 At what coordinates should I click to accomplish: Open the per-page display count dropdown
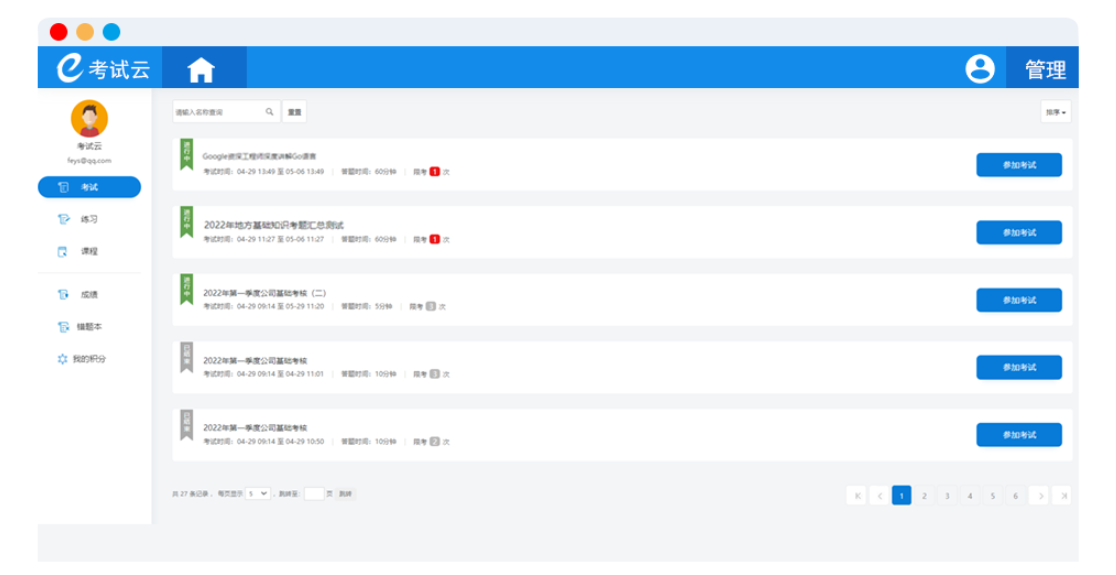click(x=259, y=494)
